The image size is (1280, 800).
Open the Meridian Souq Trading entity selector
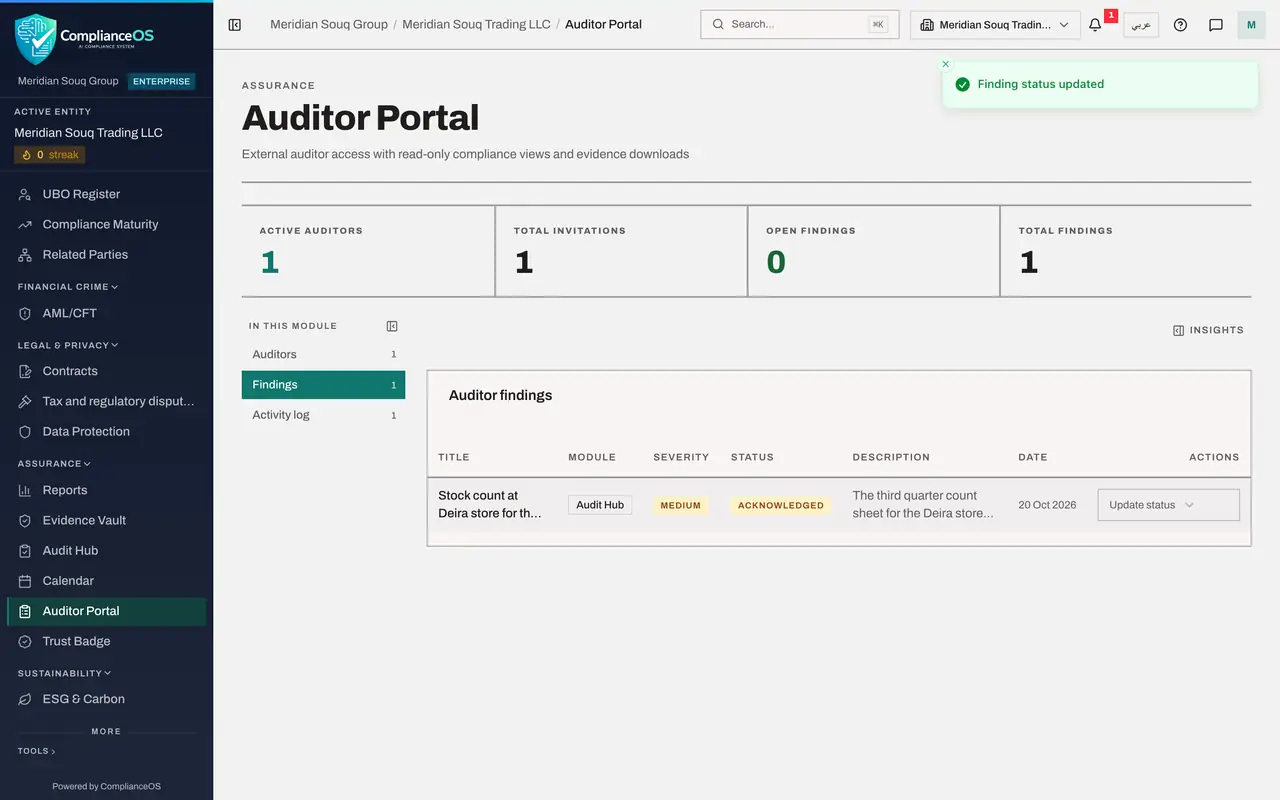(995, 25)
